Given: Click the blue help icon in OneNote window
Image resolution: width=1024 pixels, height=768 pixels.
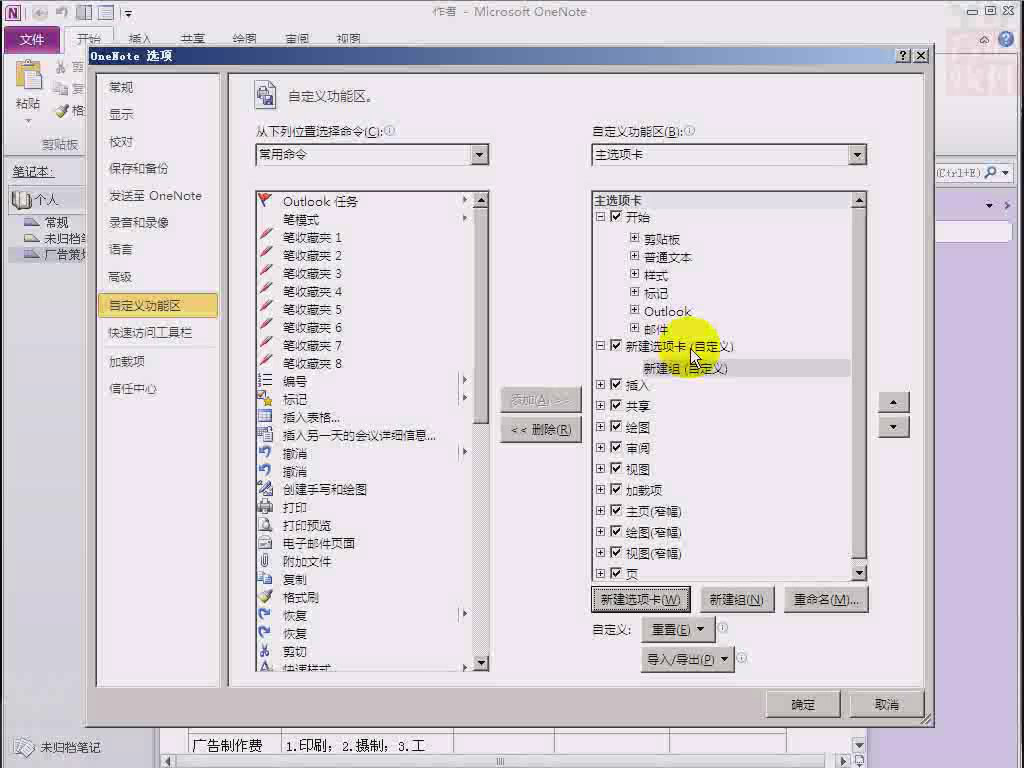Looking at the screenshot, I should pos(1006,39).
